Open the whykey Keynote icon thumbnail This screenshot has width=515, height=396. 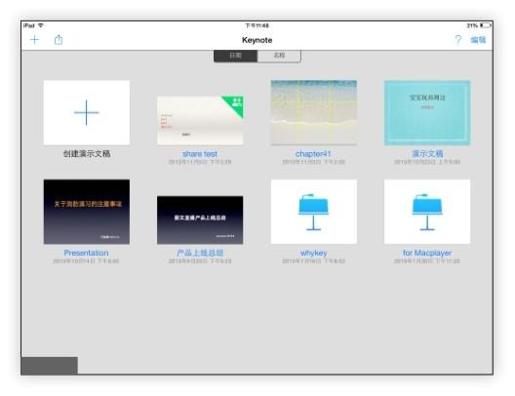pos(314,212)
